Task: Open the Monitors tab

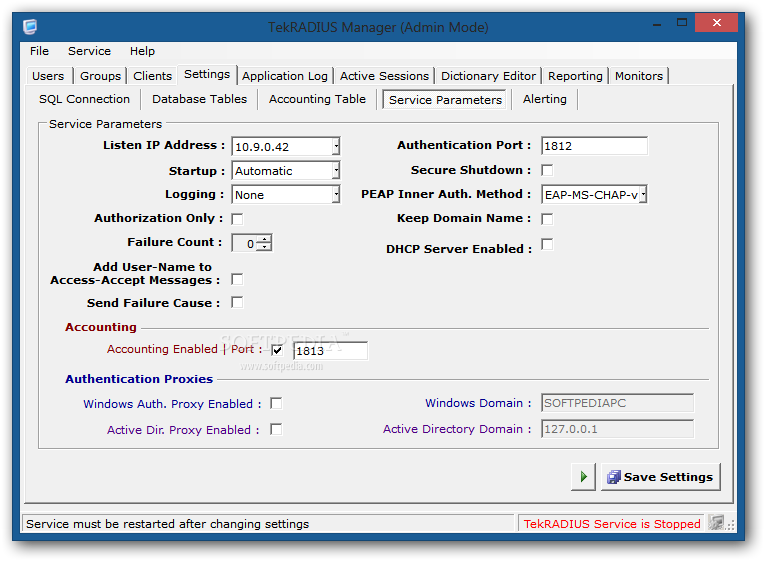Action: point(639,76)
